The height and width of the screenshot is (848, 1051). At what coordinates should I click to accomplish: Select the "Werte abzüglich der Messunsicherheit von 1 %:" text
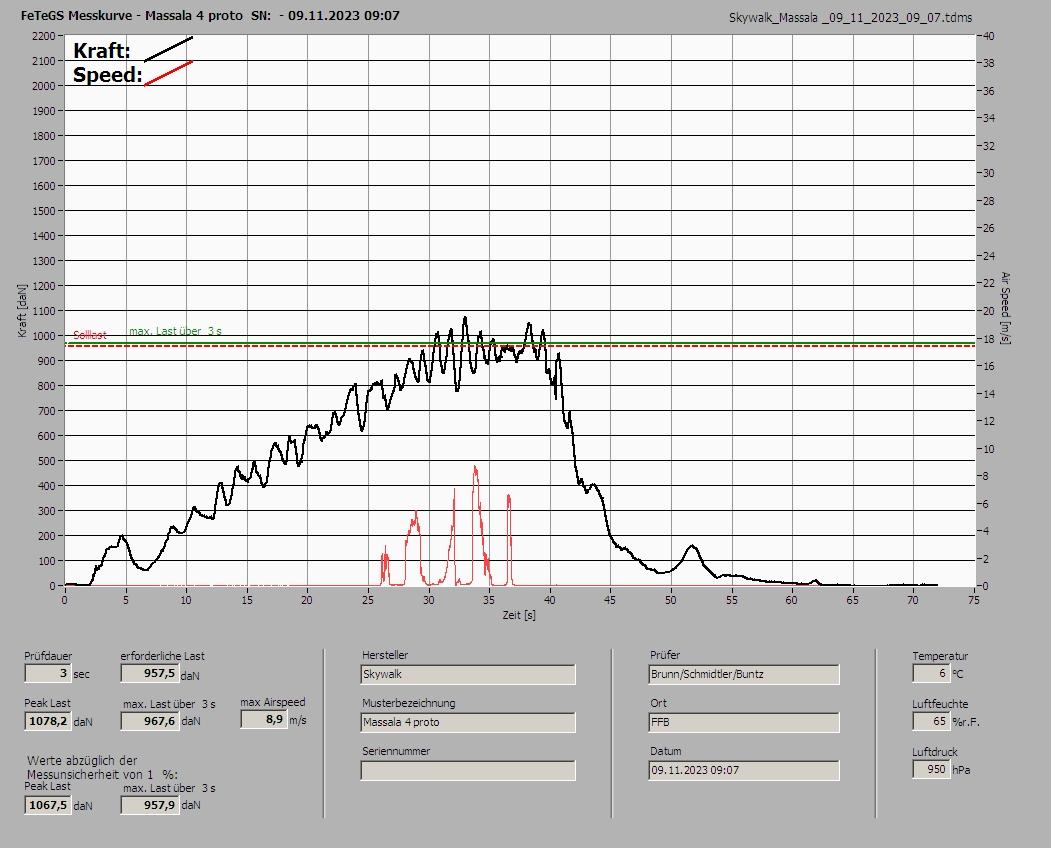[103, 767]
